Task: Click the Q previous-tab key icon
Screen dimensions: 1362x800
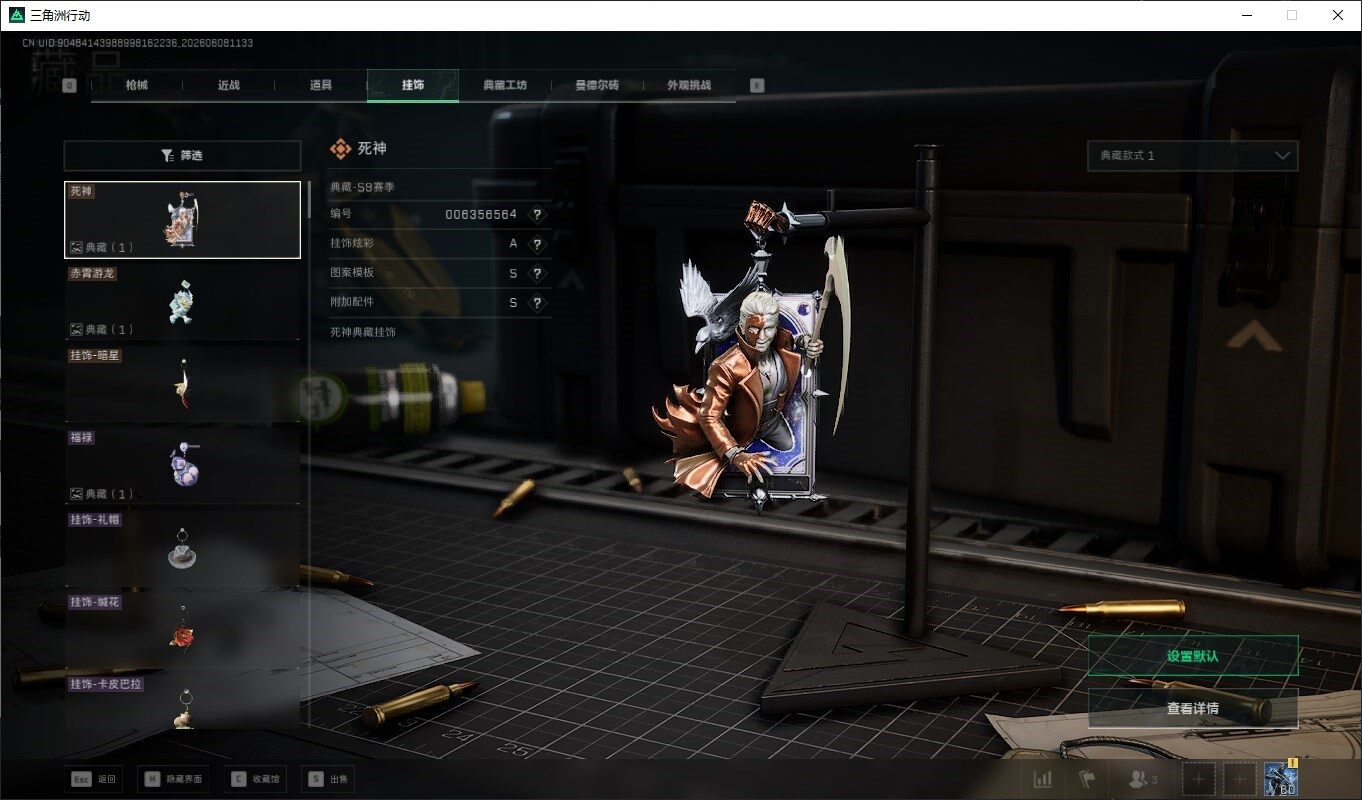Action: 69,86
